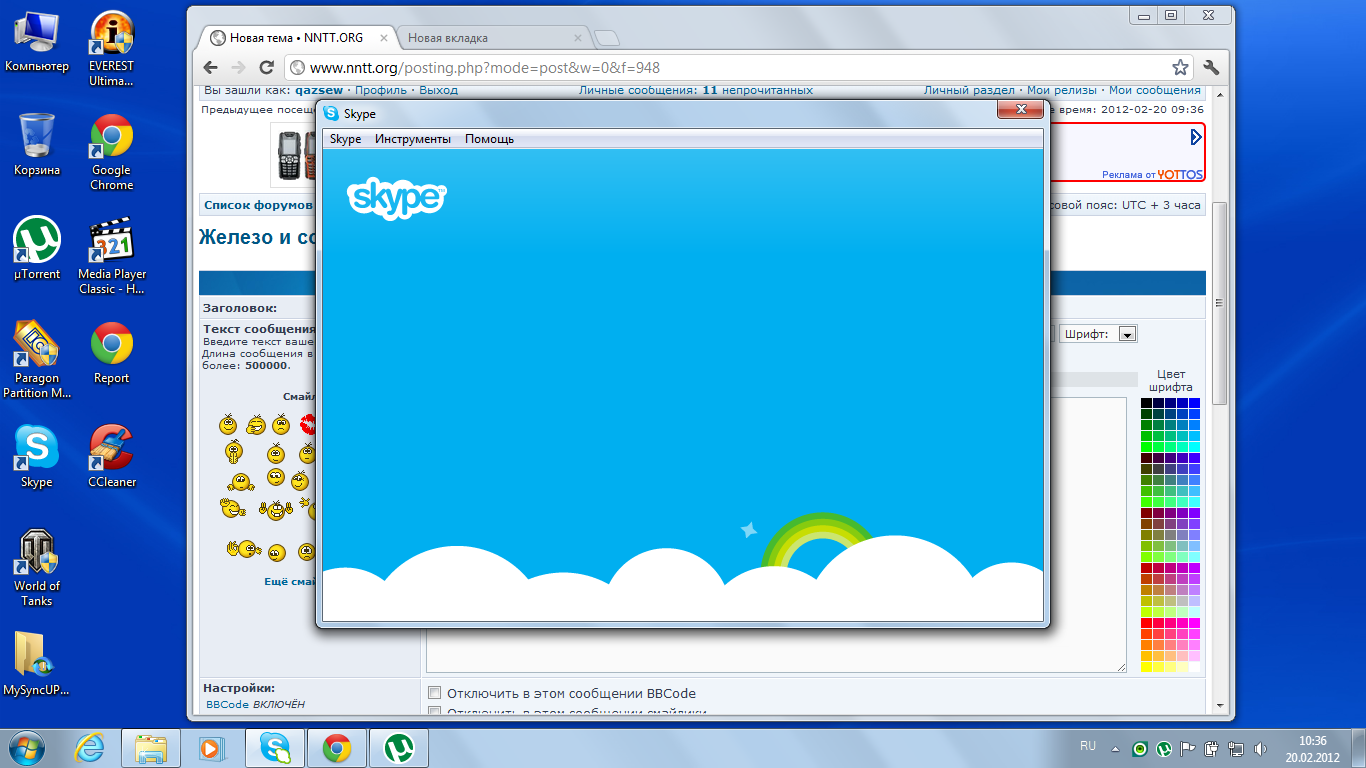Open the Помощь menu in Skype
This screenshot has height=768, width=1366.
[x=489, y=139]
